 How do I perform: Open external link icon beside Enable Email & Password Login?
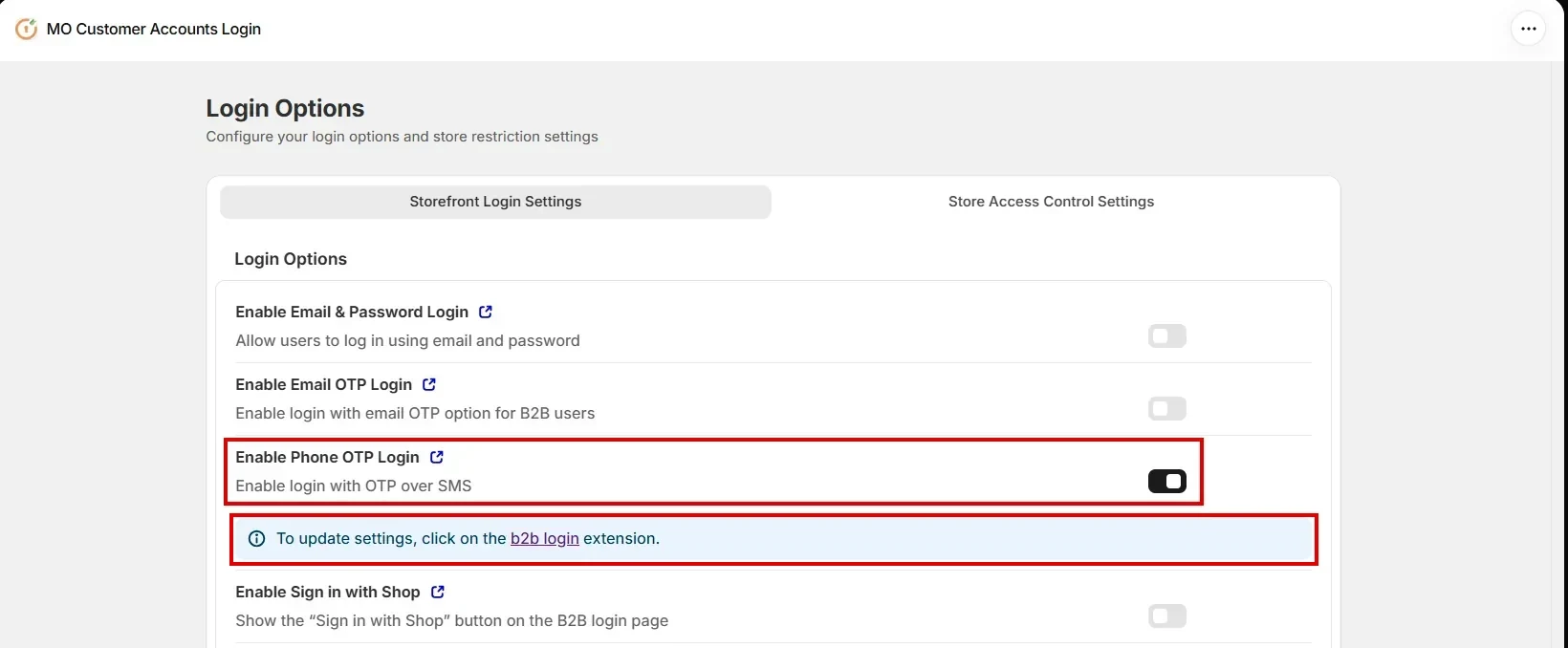(486, 312)
